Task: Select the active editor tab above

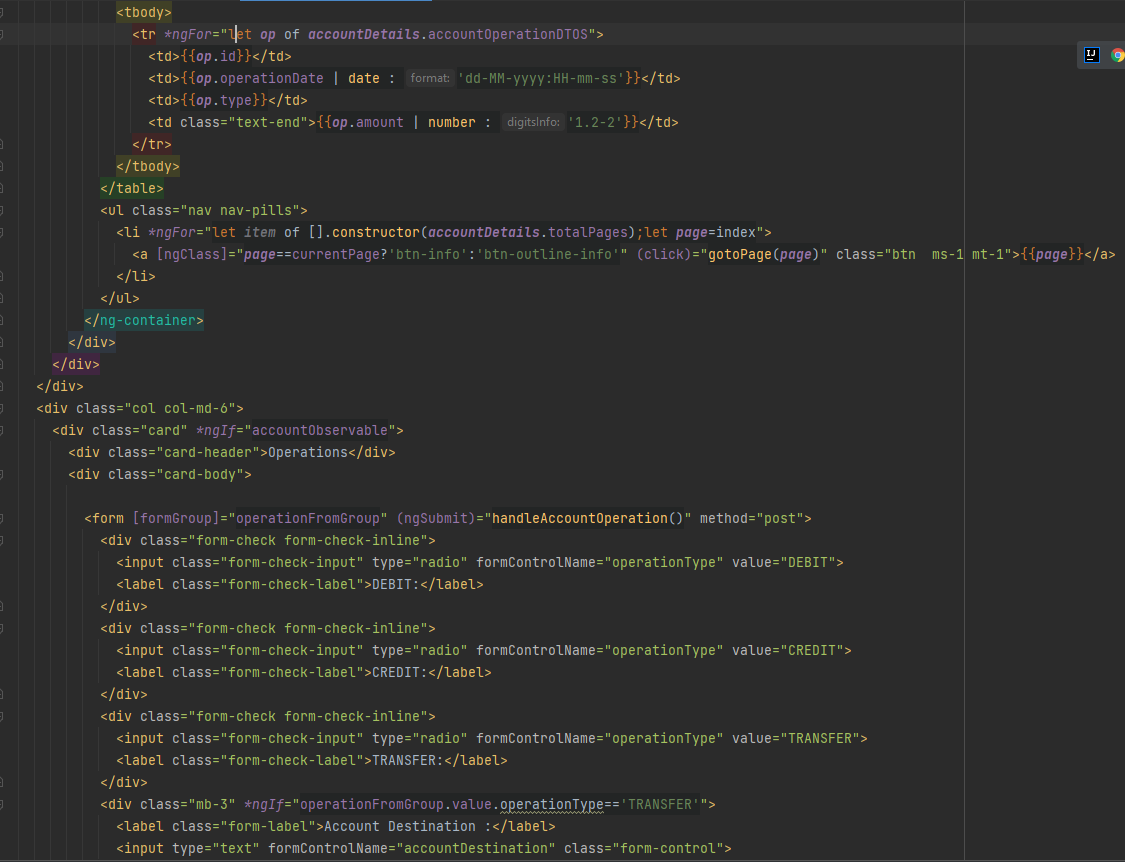Action: pos(335,3)
